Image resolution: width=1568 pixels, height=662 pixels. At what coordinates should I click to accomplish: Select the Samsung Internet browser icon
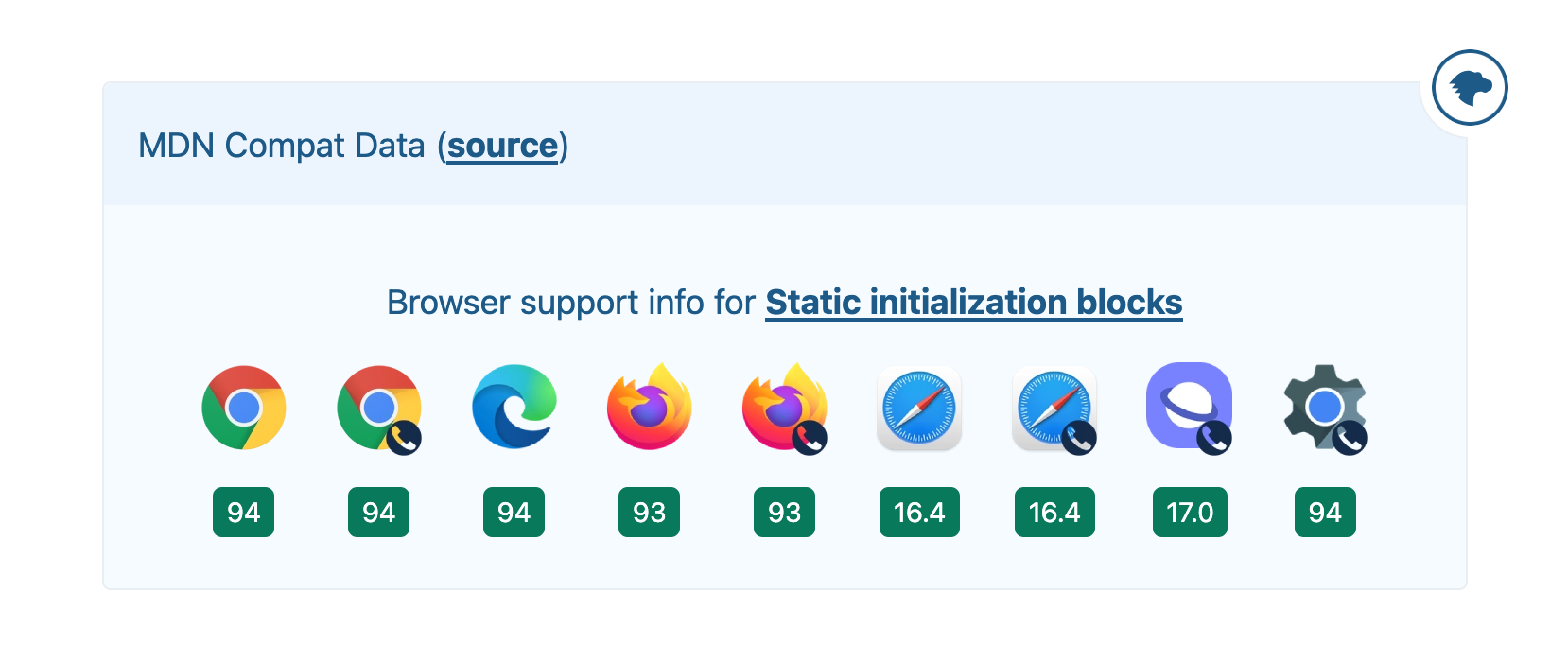(x=1190, y=408)
